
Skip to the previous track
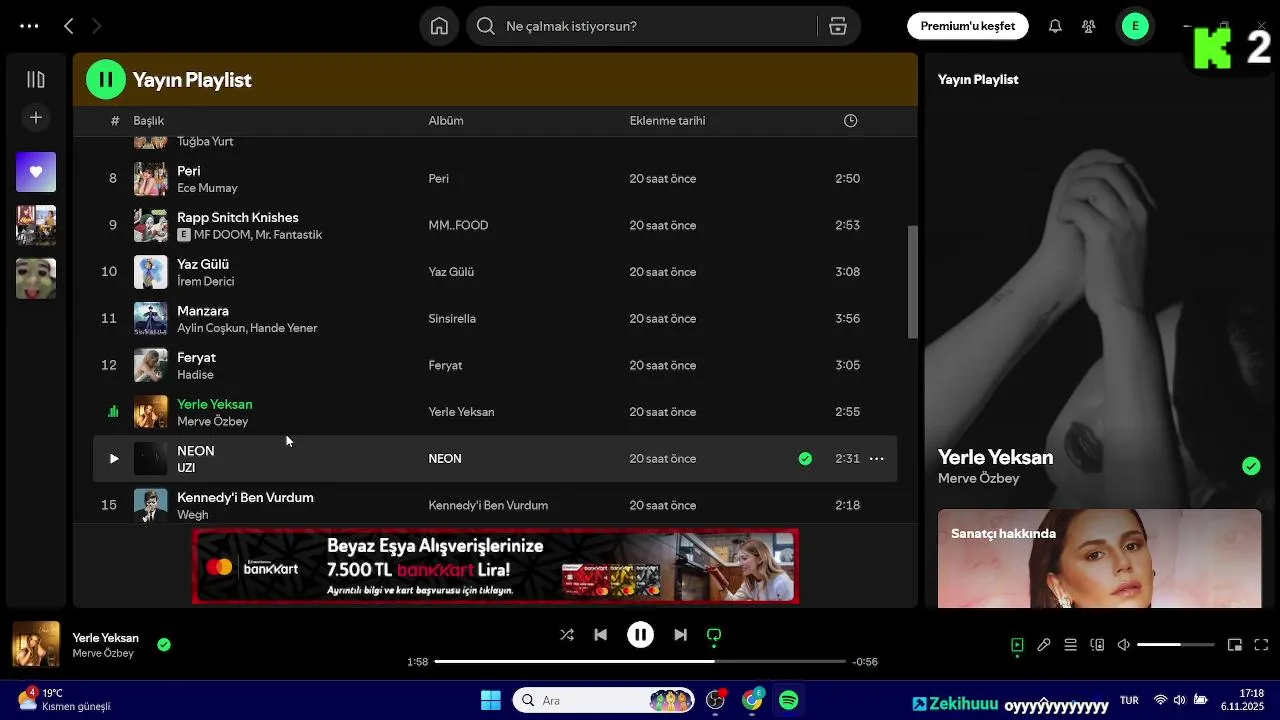click(600, 635)
